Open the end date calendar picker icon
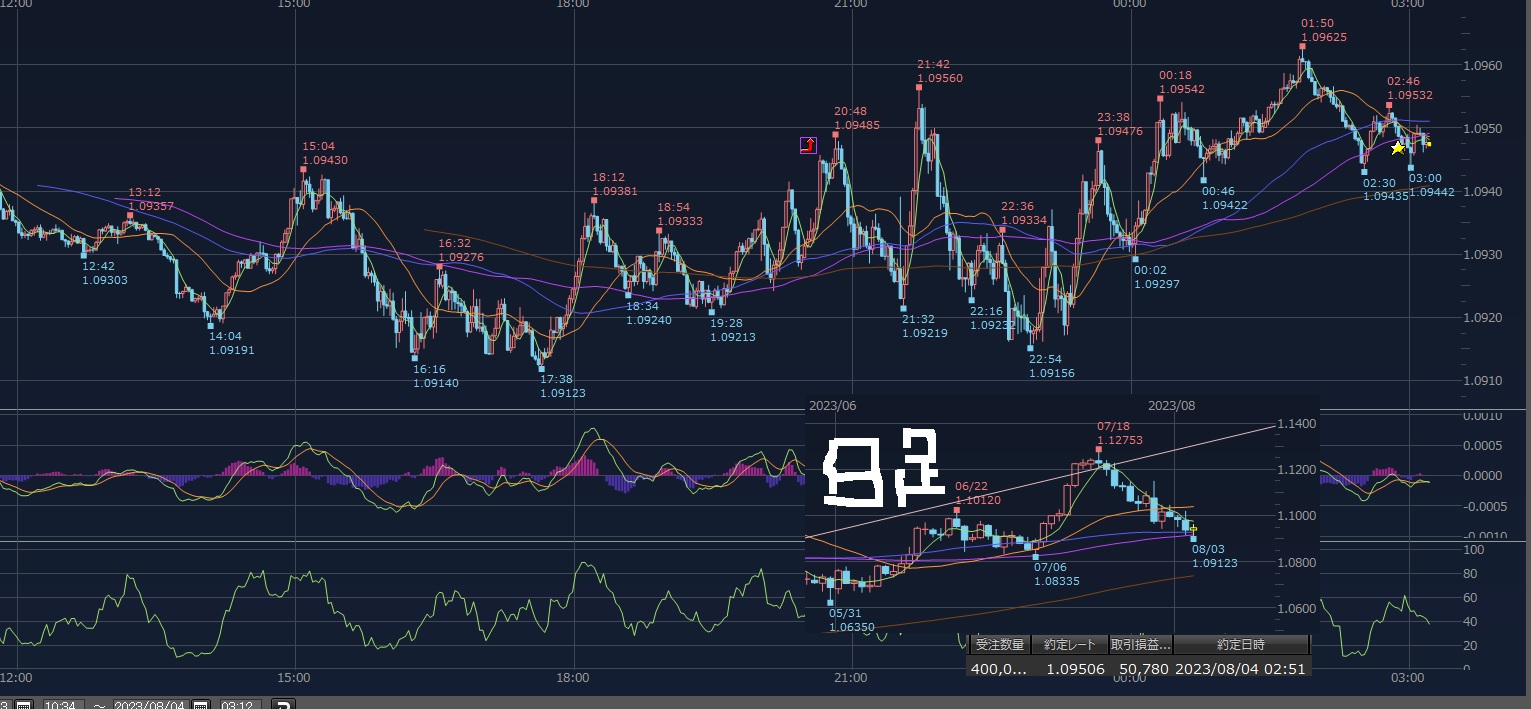The image size is (1531, 709). (201, 703)
